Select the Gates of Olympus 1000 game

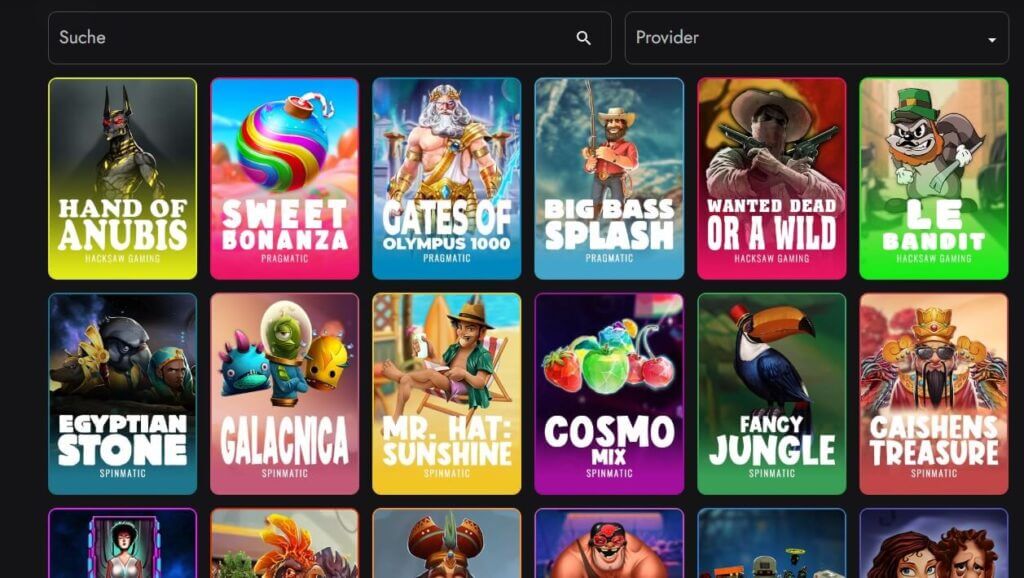click(447, 178)
